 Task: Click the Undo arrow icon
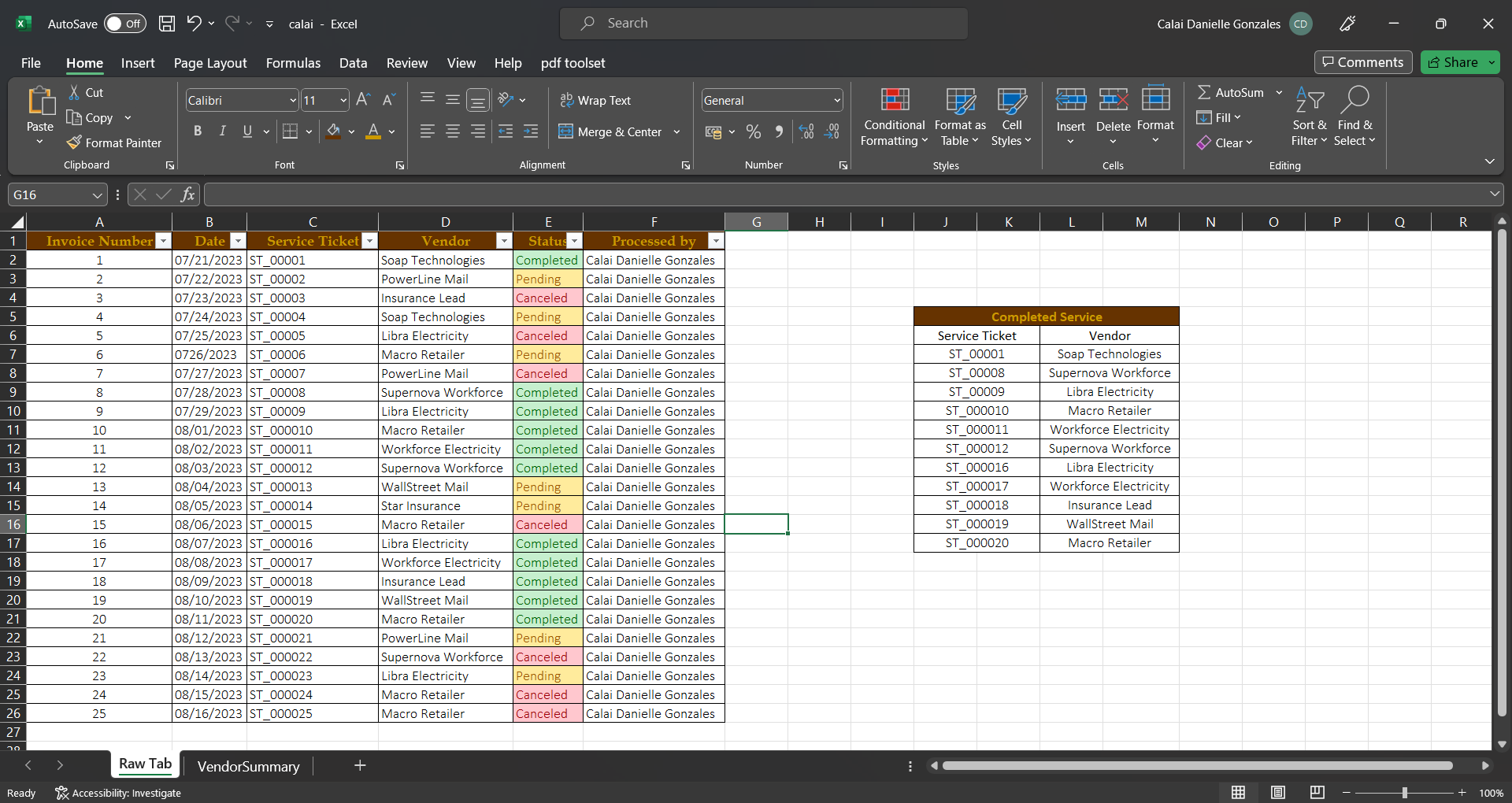point(194,23)
